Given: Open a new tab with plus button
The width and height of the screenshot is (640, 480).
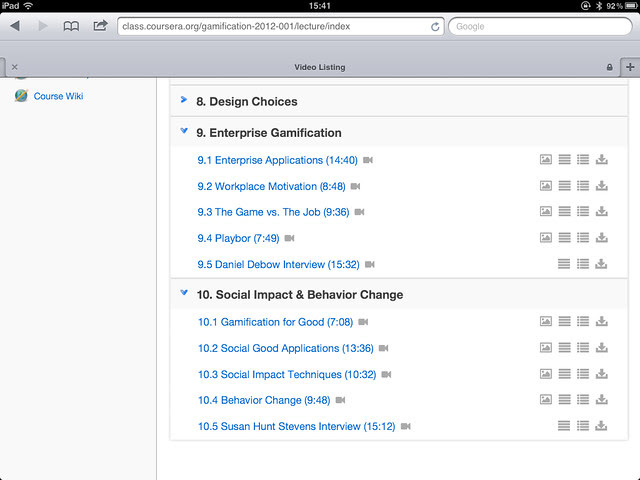Looking at the screenshot, I should (630, 67).
